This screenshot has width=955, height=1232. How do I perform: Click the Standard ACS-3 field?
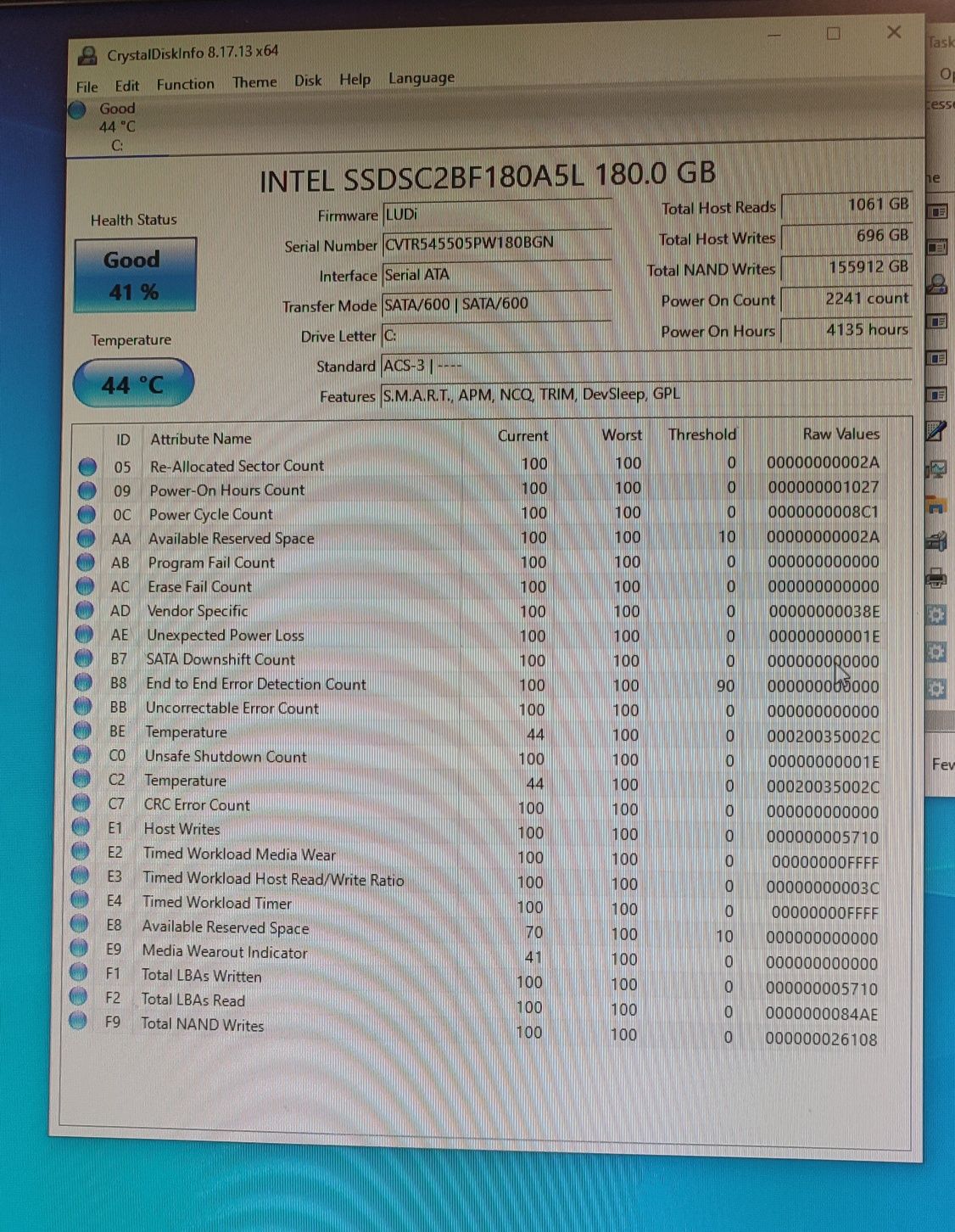pyautogui.click(x=646, y=366)
